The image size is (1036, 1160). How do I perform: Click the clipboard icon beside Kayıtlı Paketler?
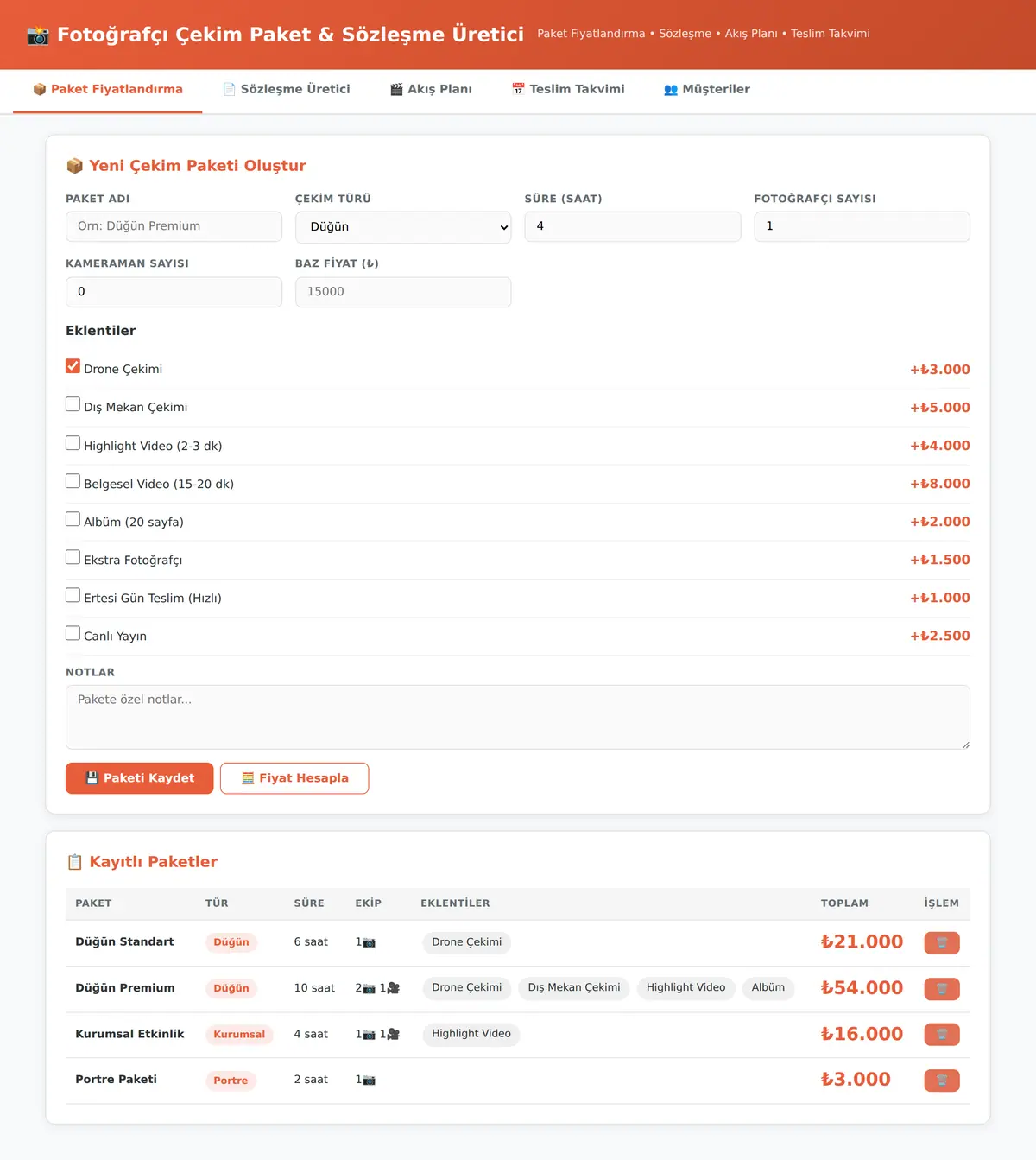pos(75,862)
